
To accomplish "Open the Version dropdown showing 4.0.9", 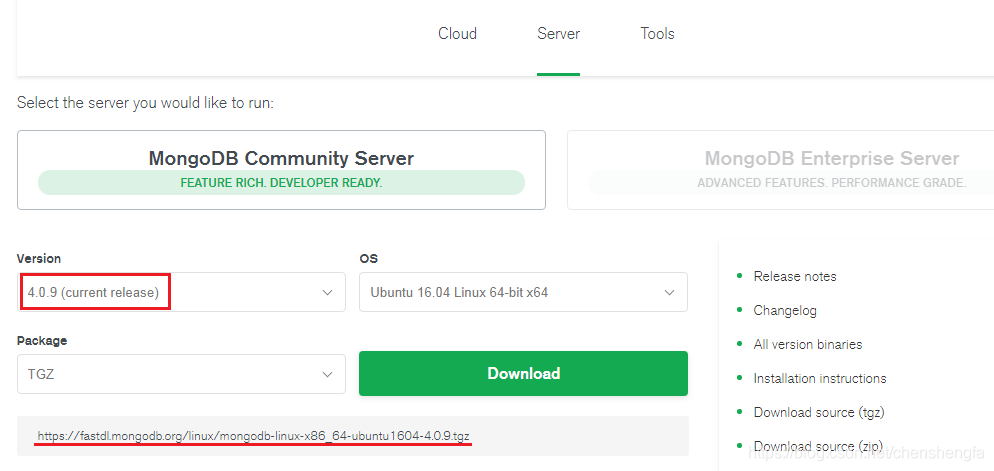I will point(181,292).
